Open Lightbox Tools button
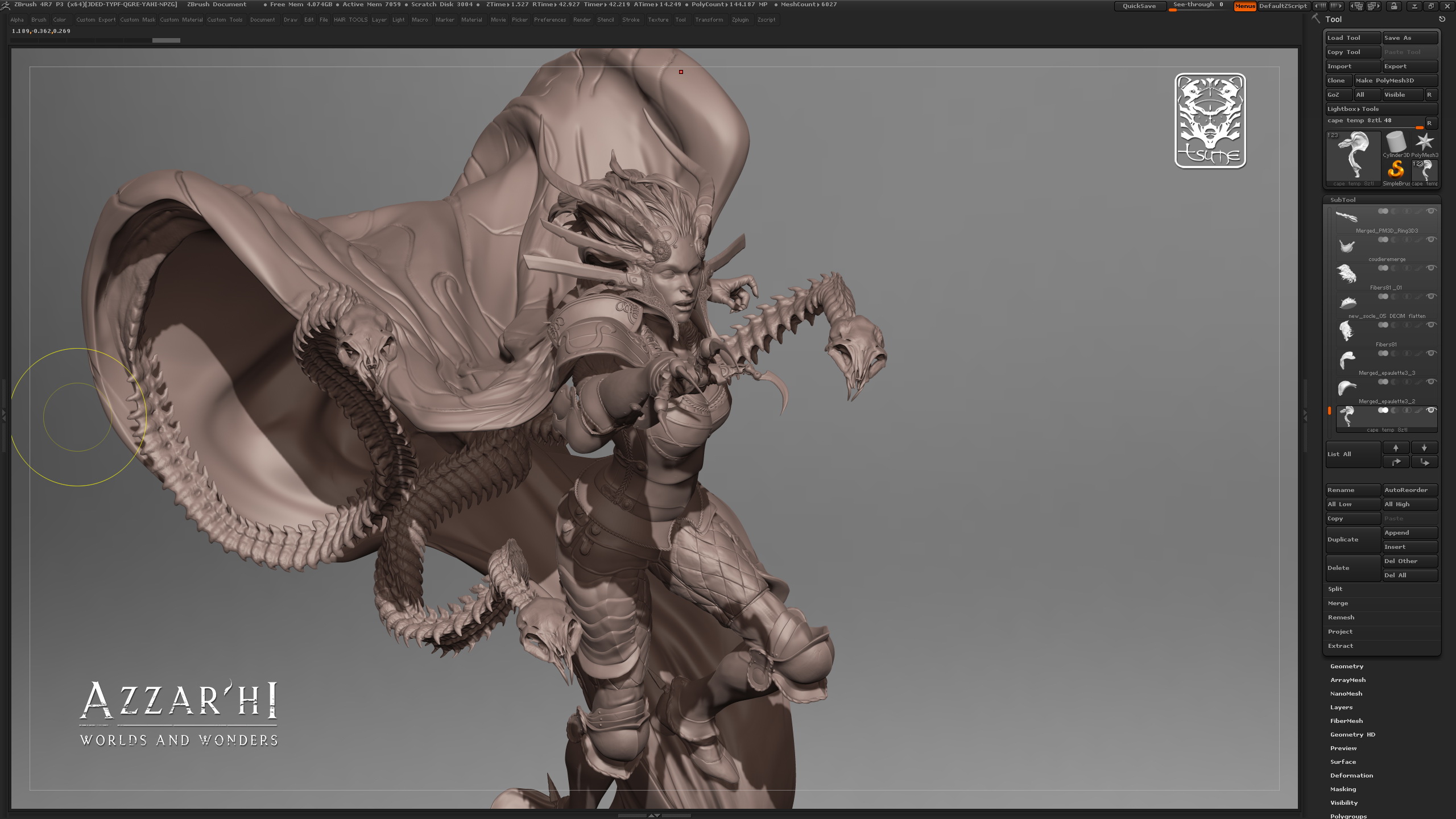The height and width of the screenshot is (819, 1456). (1381, 109)
